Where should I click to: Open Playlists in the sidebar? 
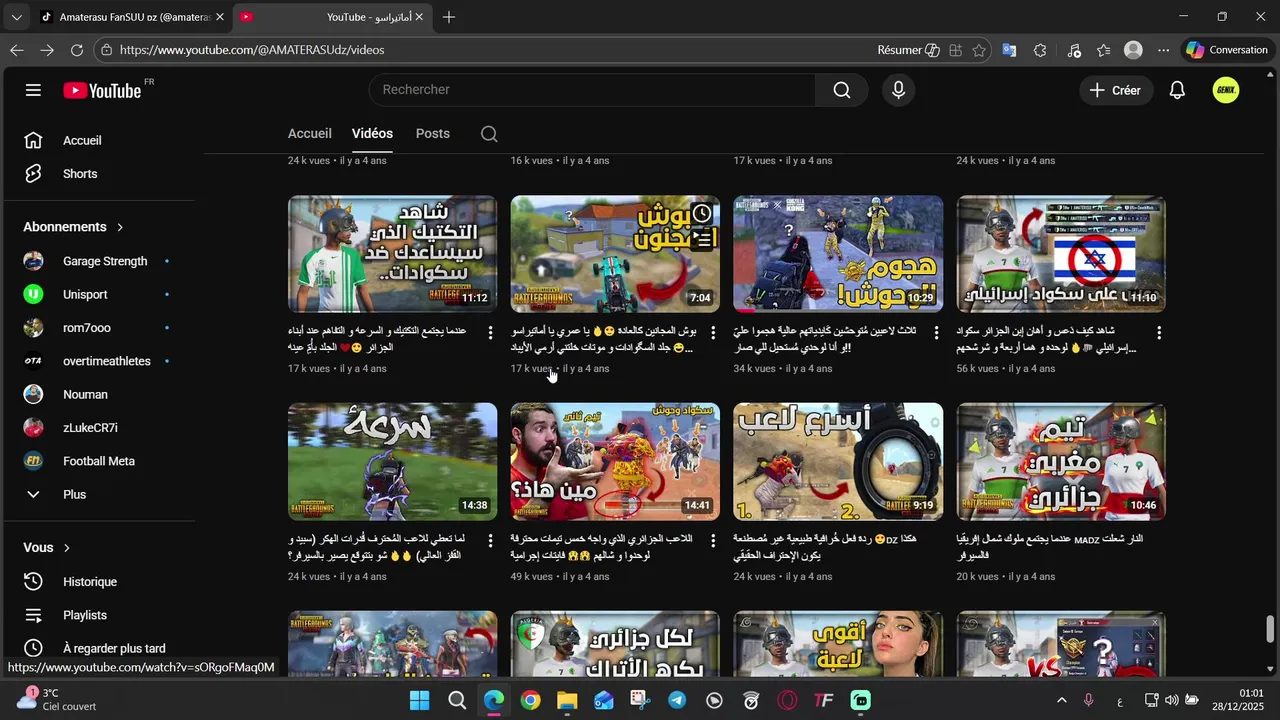(x=98, y=615)
